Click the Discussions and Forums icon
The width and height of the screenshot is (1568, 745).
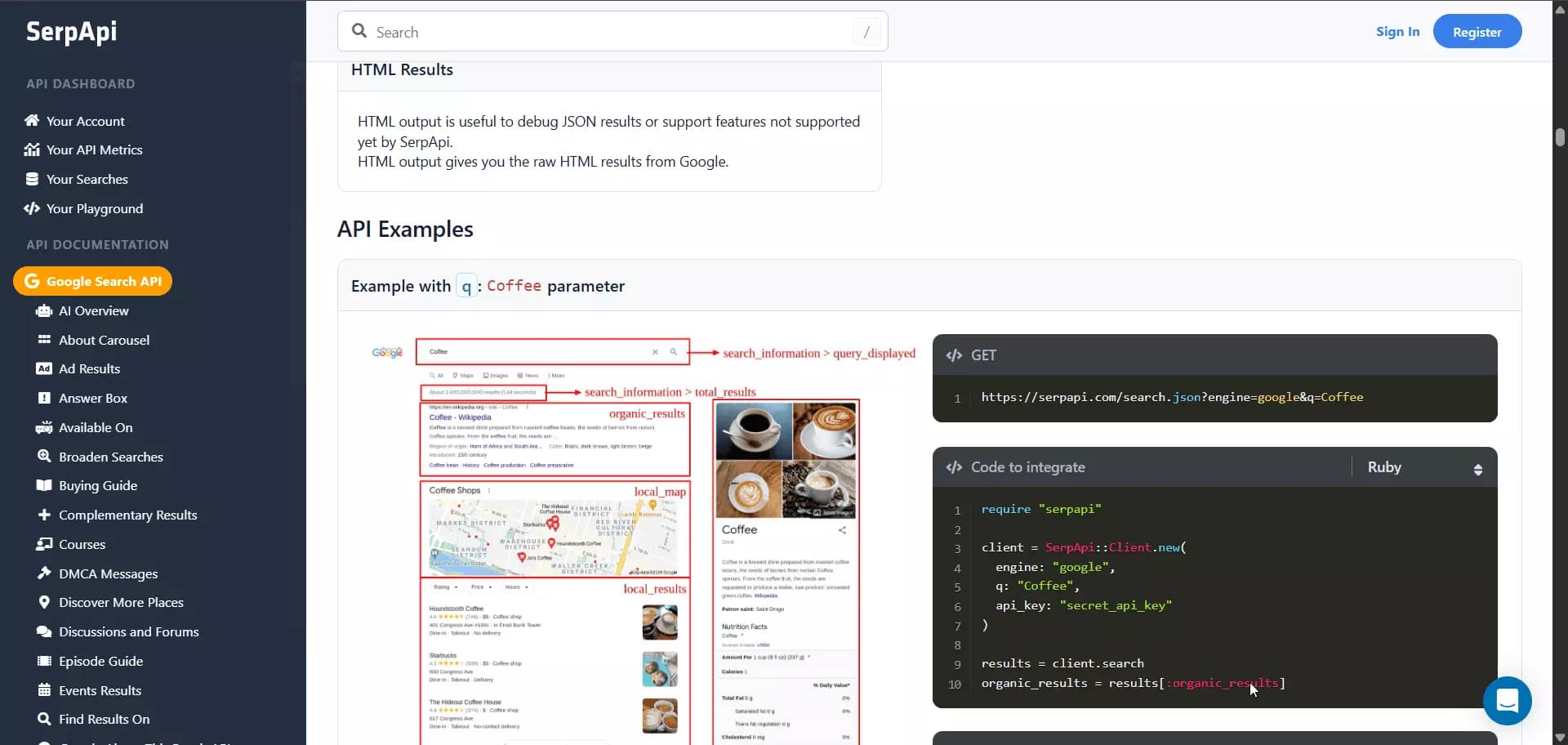pyautogui.click(x=42, y=631)
